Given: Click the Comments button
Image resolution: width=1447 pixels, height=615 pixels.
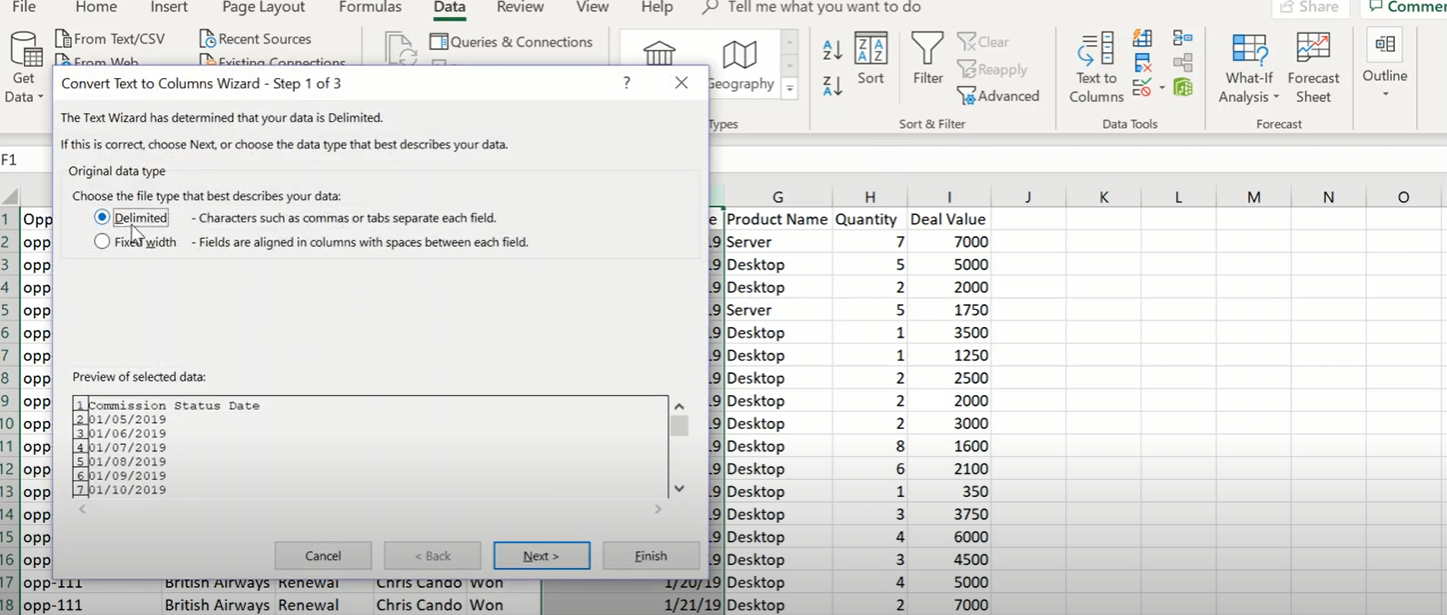Looking at the screenshot, I should (x=1404, y=7).
